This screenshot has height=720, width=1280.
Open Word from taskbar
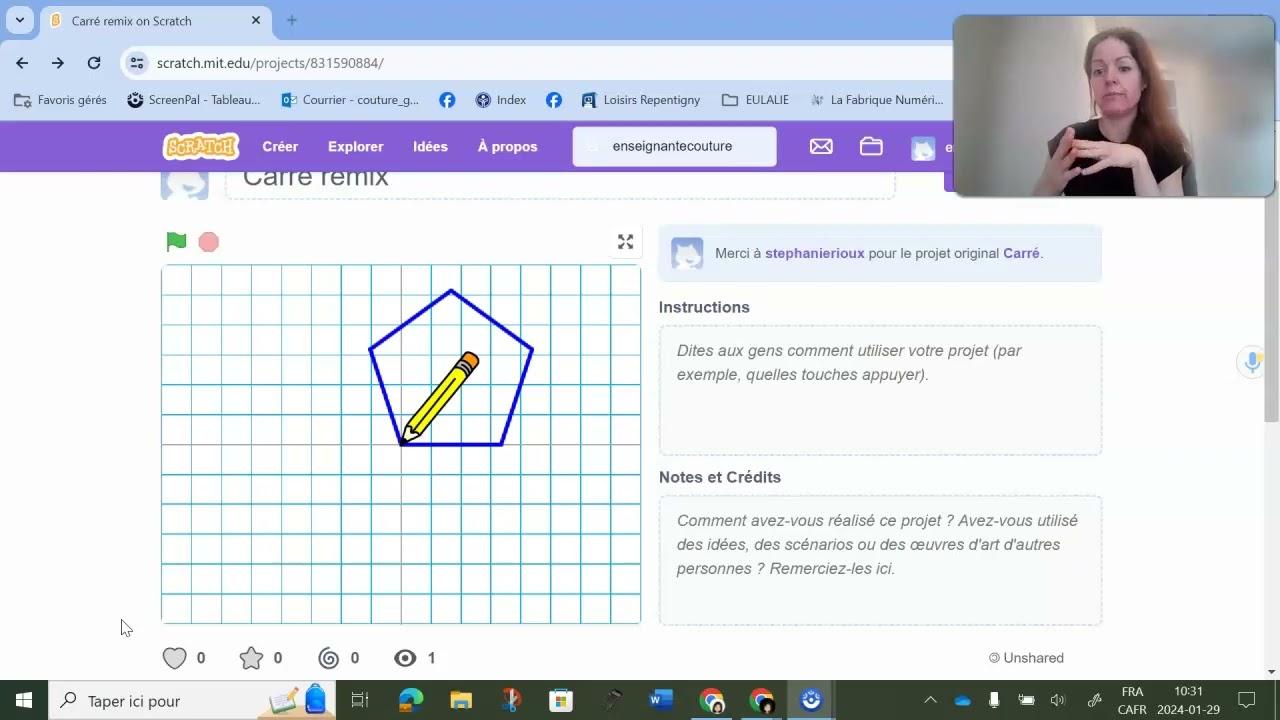click(661, 701)
